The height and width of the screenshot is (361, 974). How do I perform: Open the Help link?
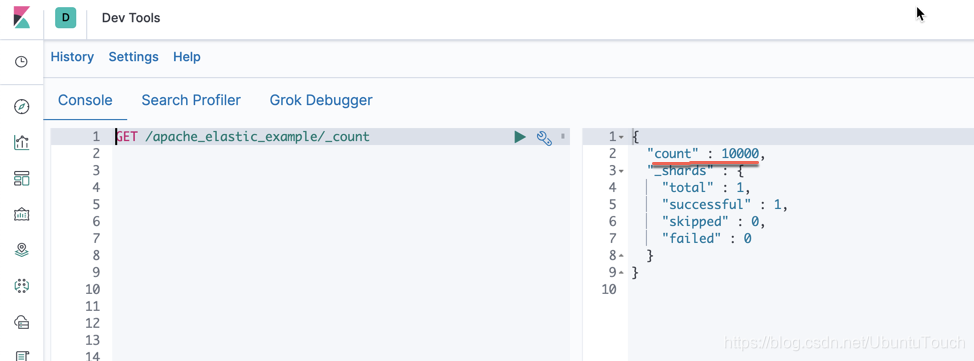coord(187,57)
